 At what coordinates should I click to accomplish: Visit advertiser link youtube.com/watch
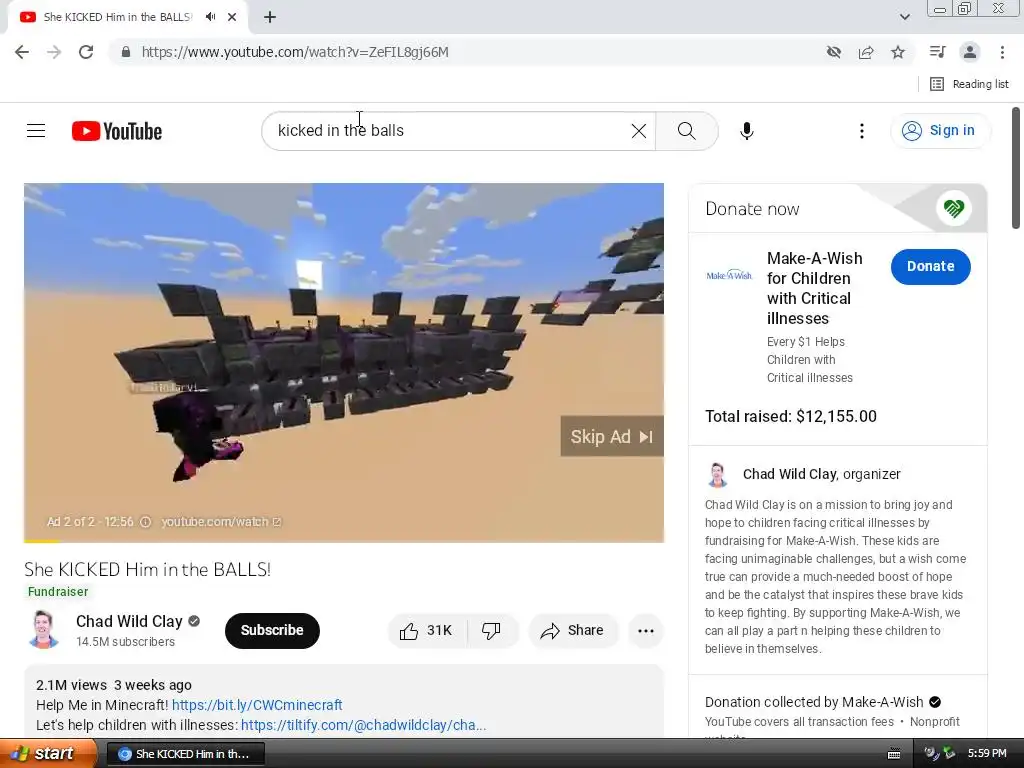point(221,522)
